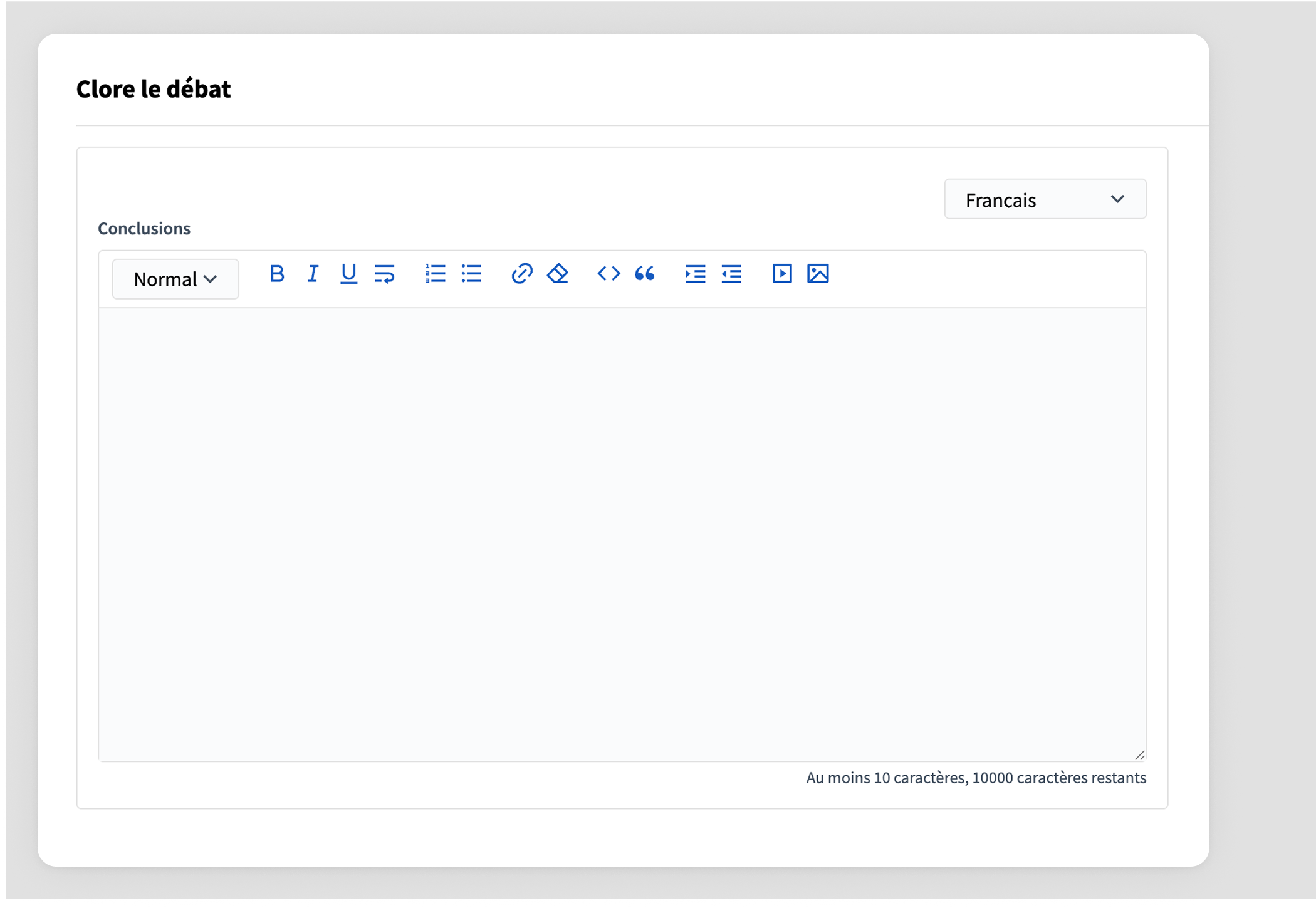Grab the editor resize handle corner
The width and height of the screenshot is (1316, 908).
point(1139,754)
